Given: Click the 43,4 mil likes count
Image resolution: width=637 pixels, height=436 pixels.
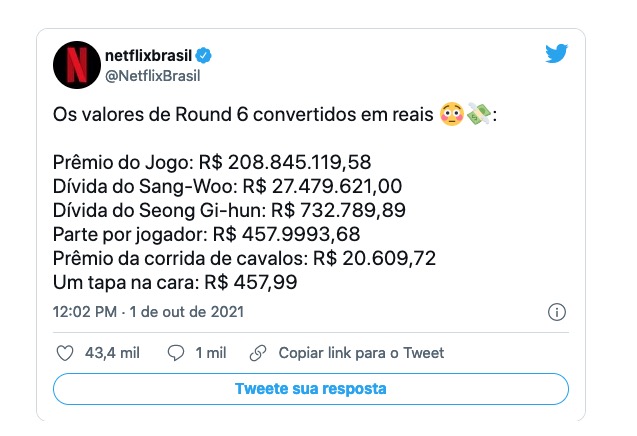Looking at the screenshot, I should click(110, 353).
